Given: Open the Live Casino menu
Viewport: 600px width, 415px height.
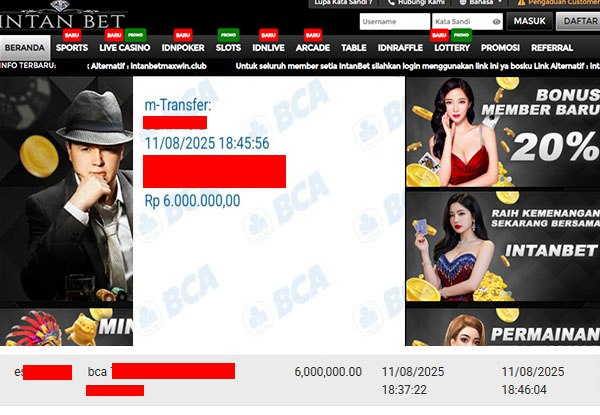Looking at the screenshot, I should (125, 48).
